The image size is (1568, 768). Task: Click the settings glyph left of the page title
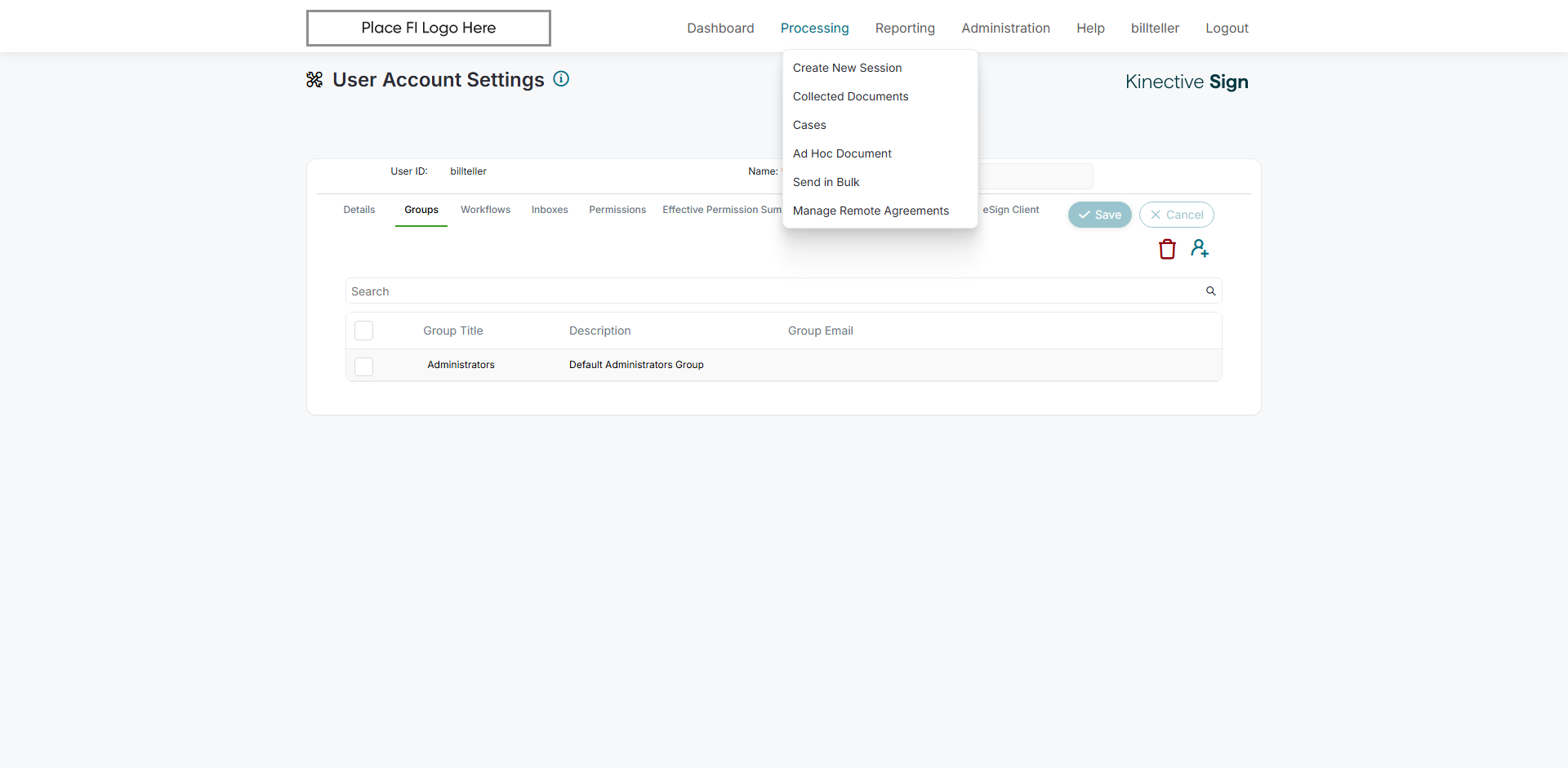[x=314, y=80]
